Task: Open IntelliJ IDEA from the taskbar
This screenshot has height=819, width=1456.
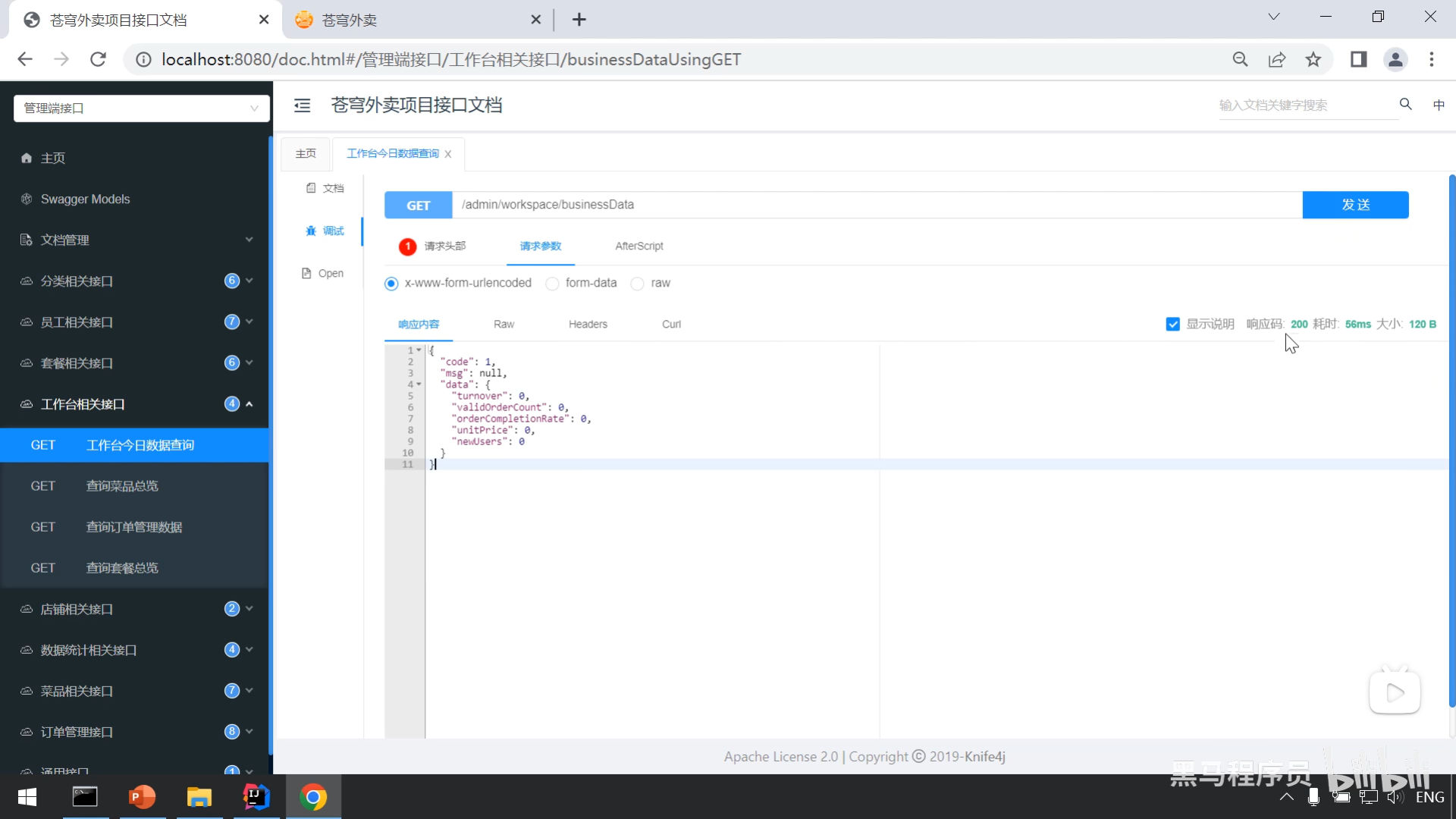Action: (256, 797)
